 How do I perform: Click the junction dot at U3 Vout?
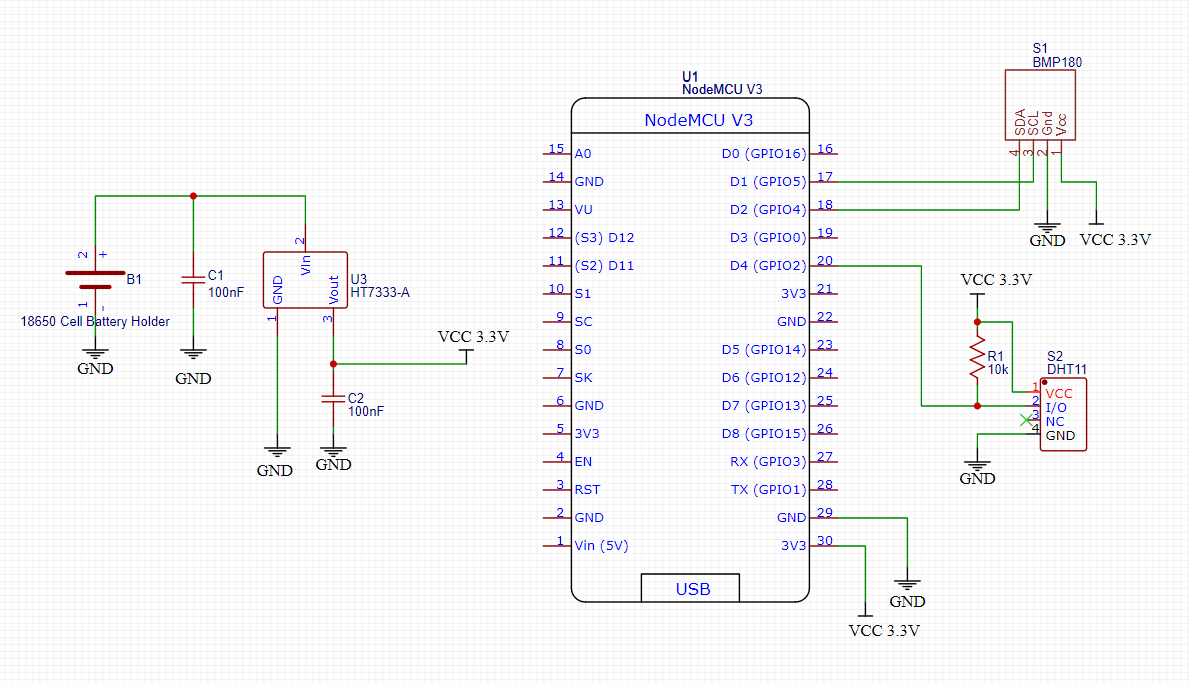(x=333, y=364)
